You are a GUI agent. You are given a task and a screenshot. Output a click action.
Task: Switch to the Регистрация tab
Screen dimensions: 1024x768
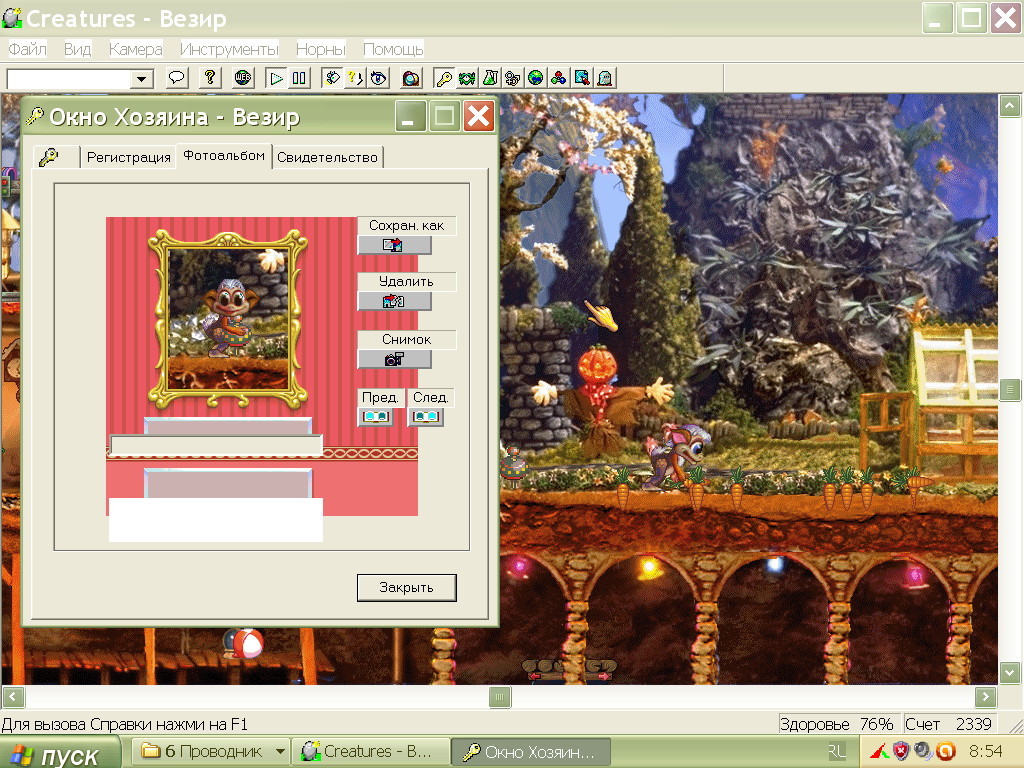[128, 157]
